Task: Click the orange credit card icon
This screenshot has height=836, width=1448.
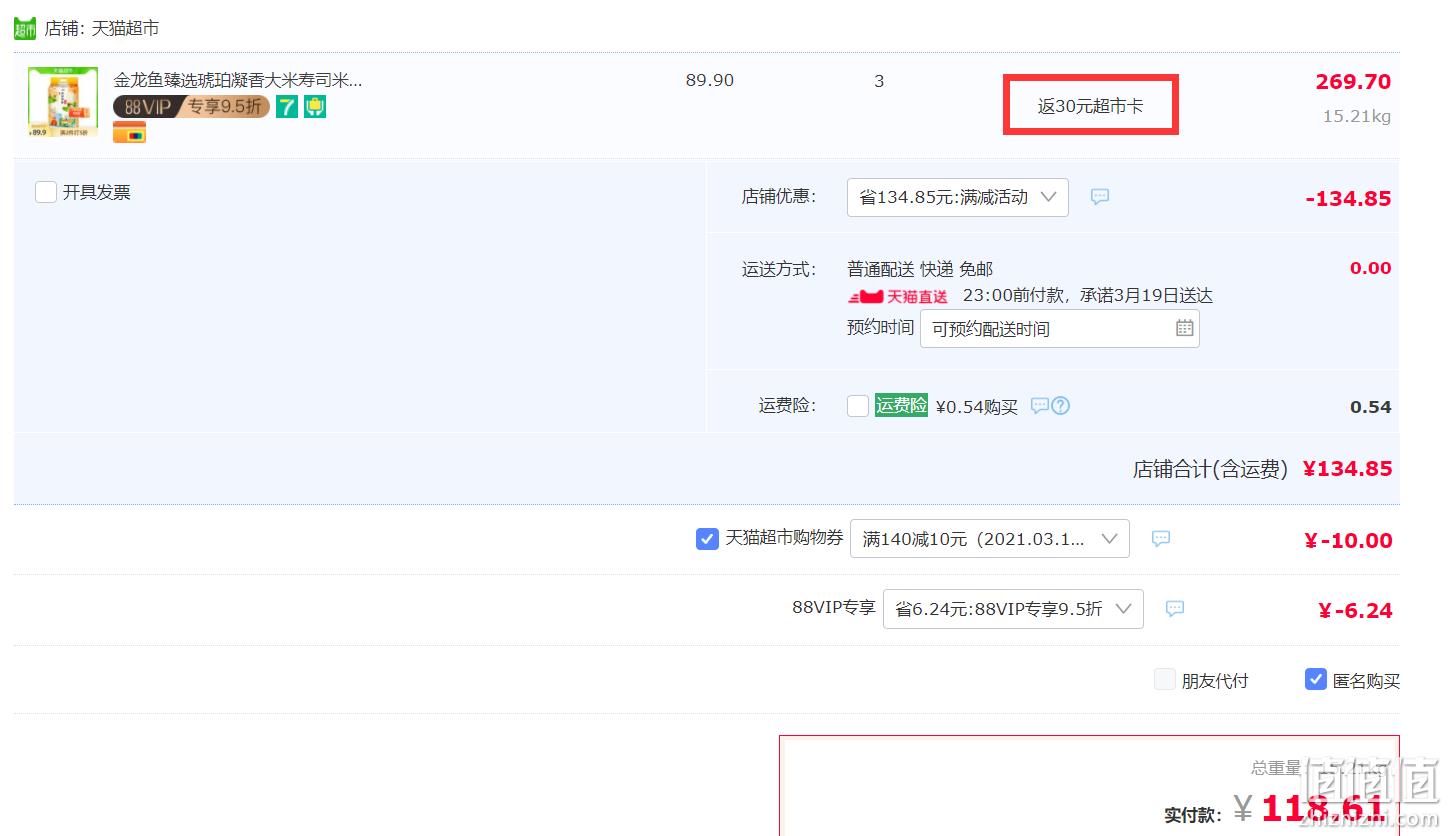Action: point(129,132)
